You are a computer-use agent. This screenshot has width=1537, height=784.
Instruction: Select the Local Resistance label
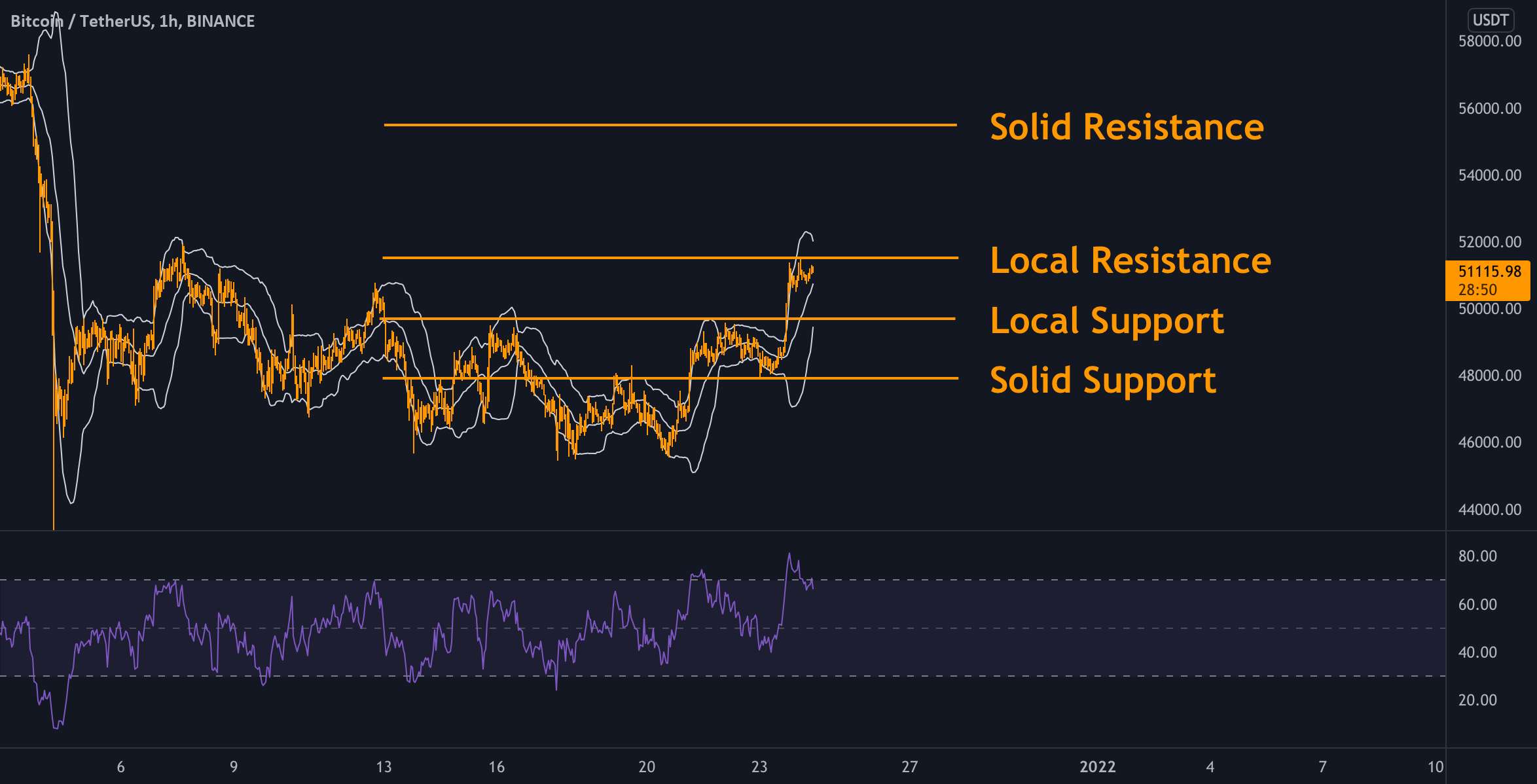tap(1130, 260)
